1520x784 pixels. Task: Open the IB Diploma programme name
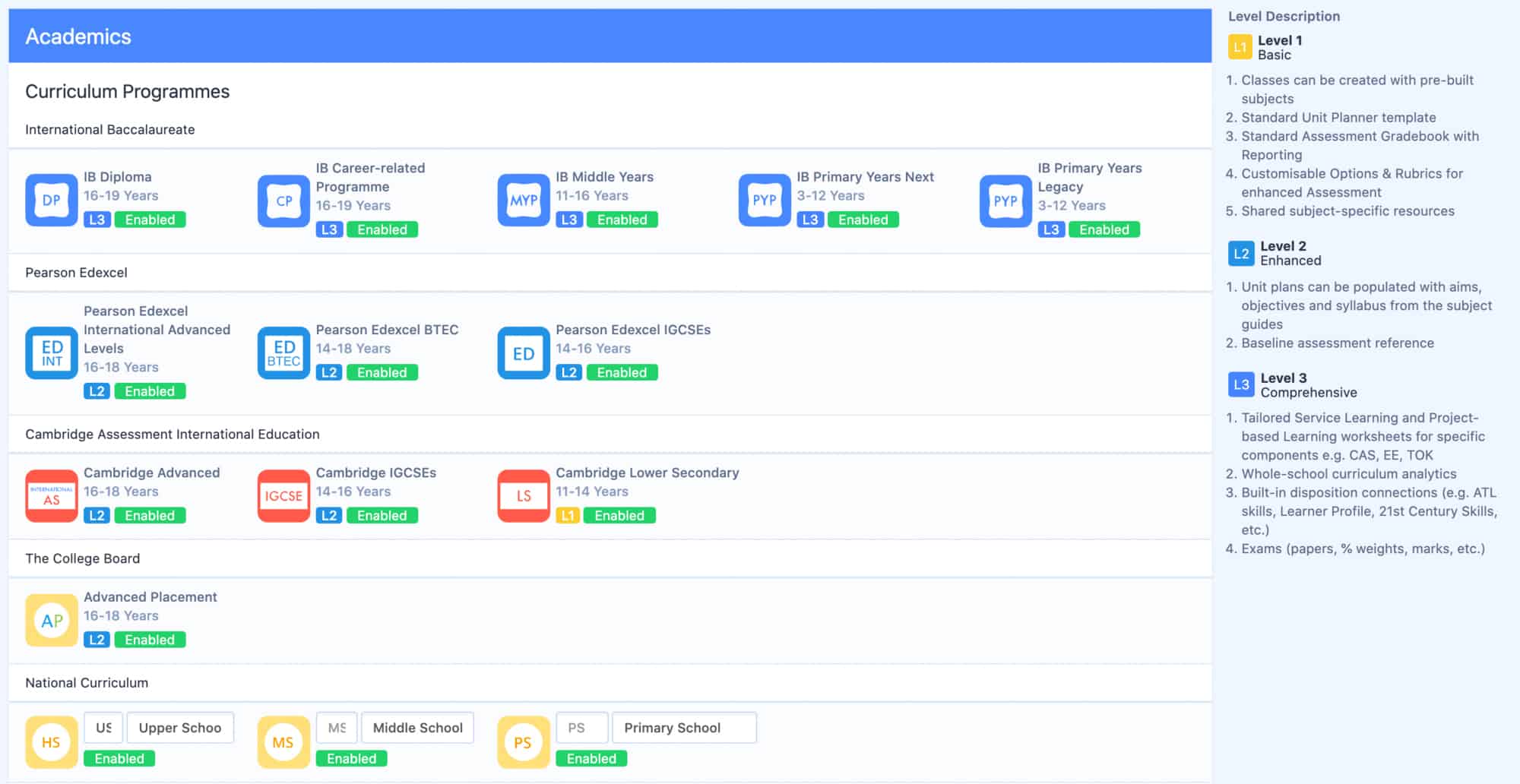click(118, 177)
